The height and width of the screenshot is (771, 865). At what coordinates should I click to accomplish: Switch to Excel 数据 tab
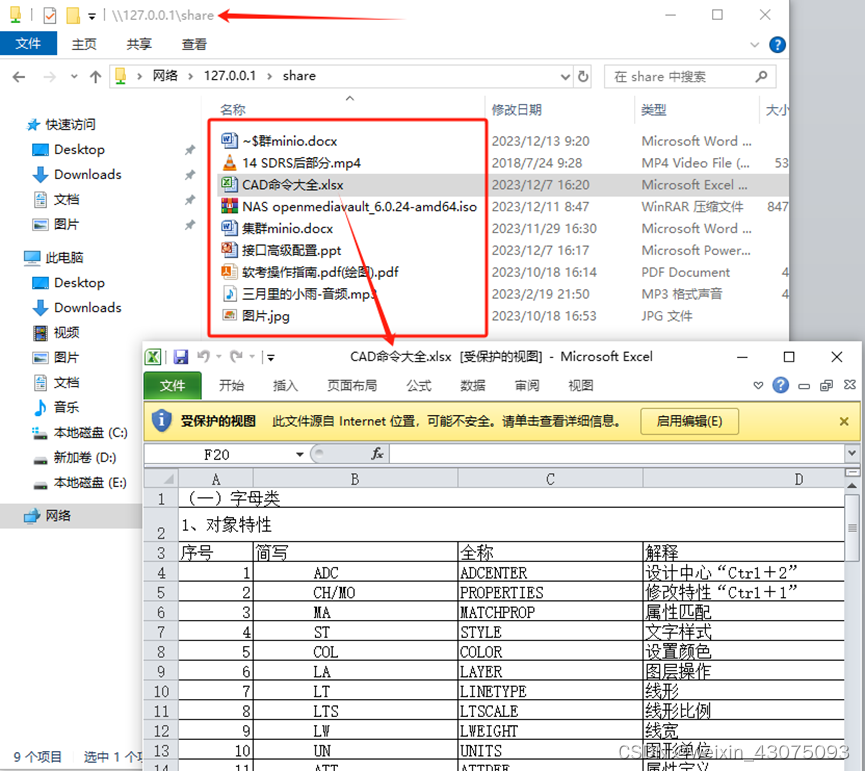click(x=473, y=386)
